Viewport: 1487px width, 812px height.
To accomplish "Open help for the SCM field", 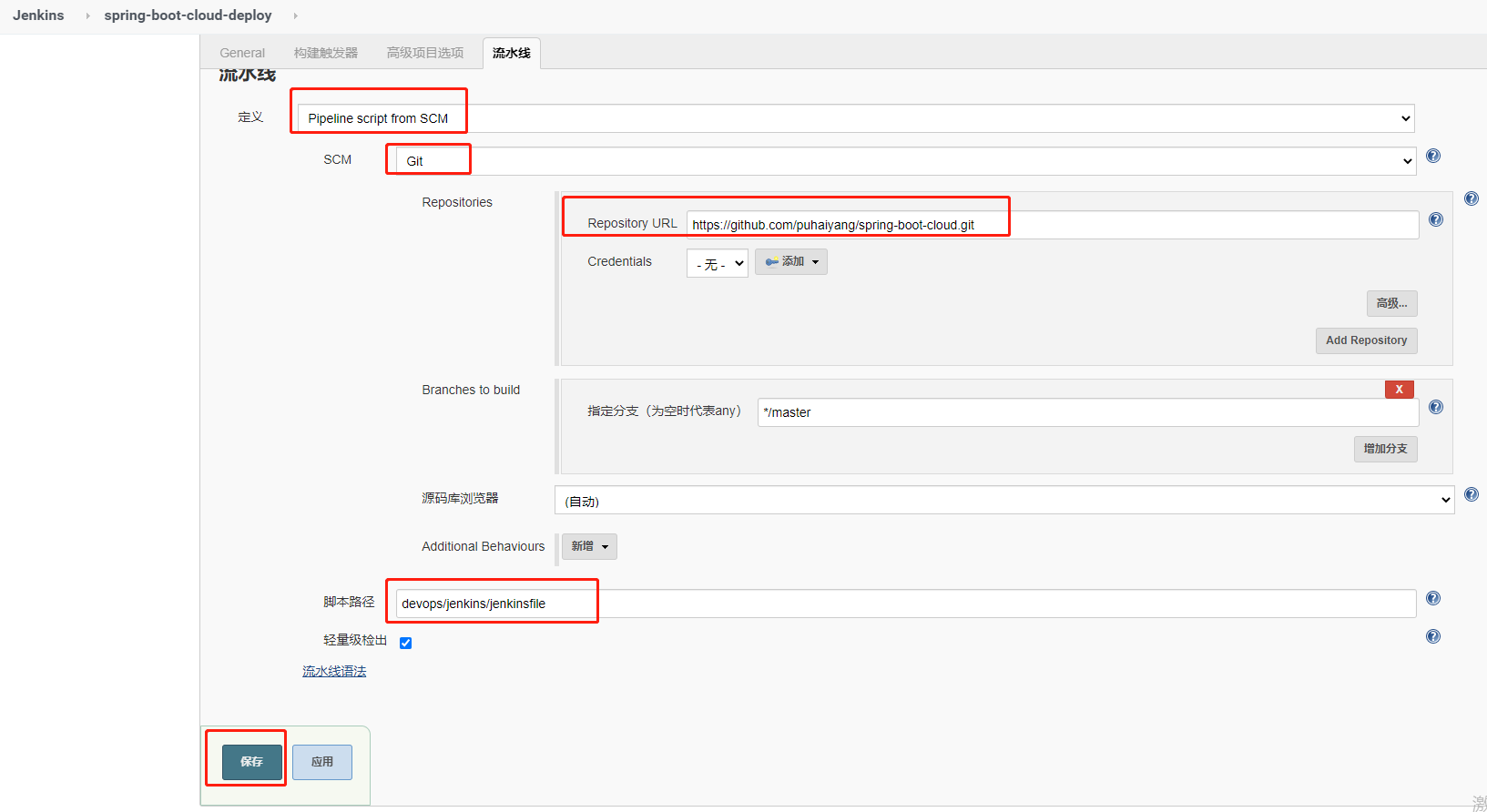I will [x=1433, y=156].
